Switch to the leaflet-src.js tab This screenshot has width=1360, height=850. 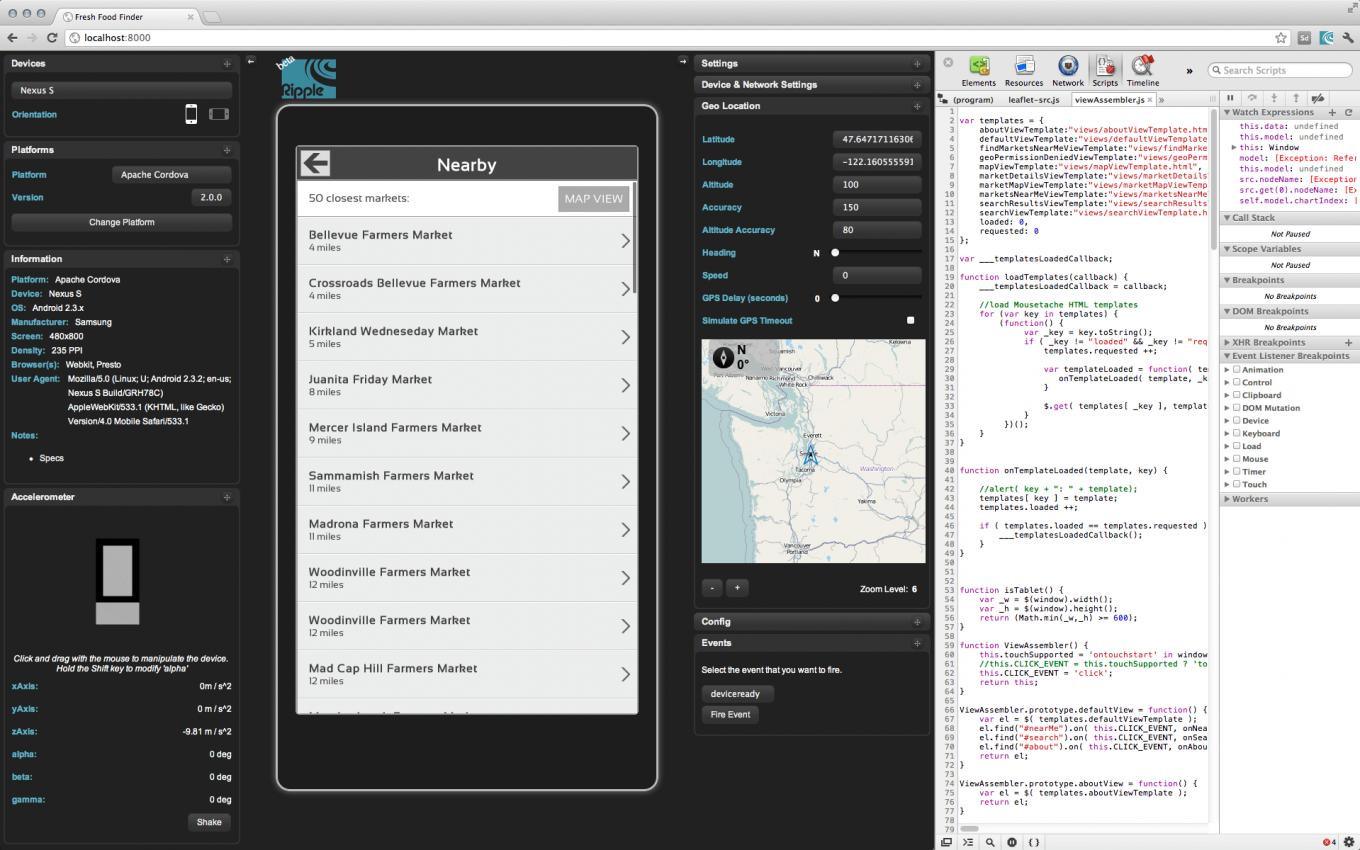pos(1034,100)
